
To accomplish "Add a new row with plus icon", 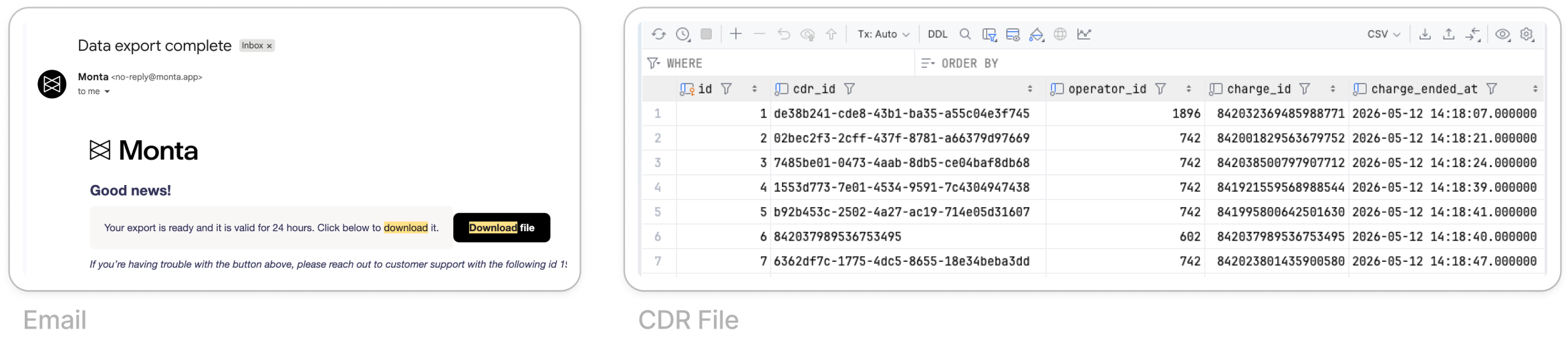I will pyautogui.click(x=735, y=34).
